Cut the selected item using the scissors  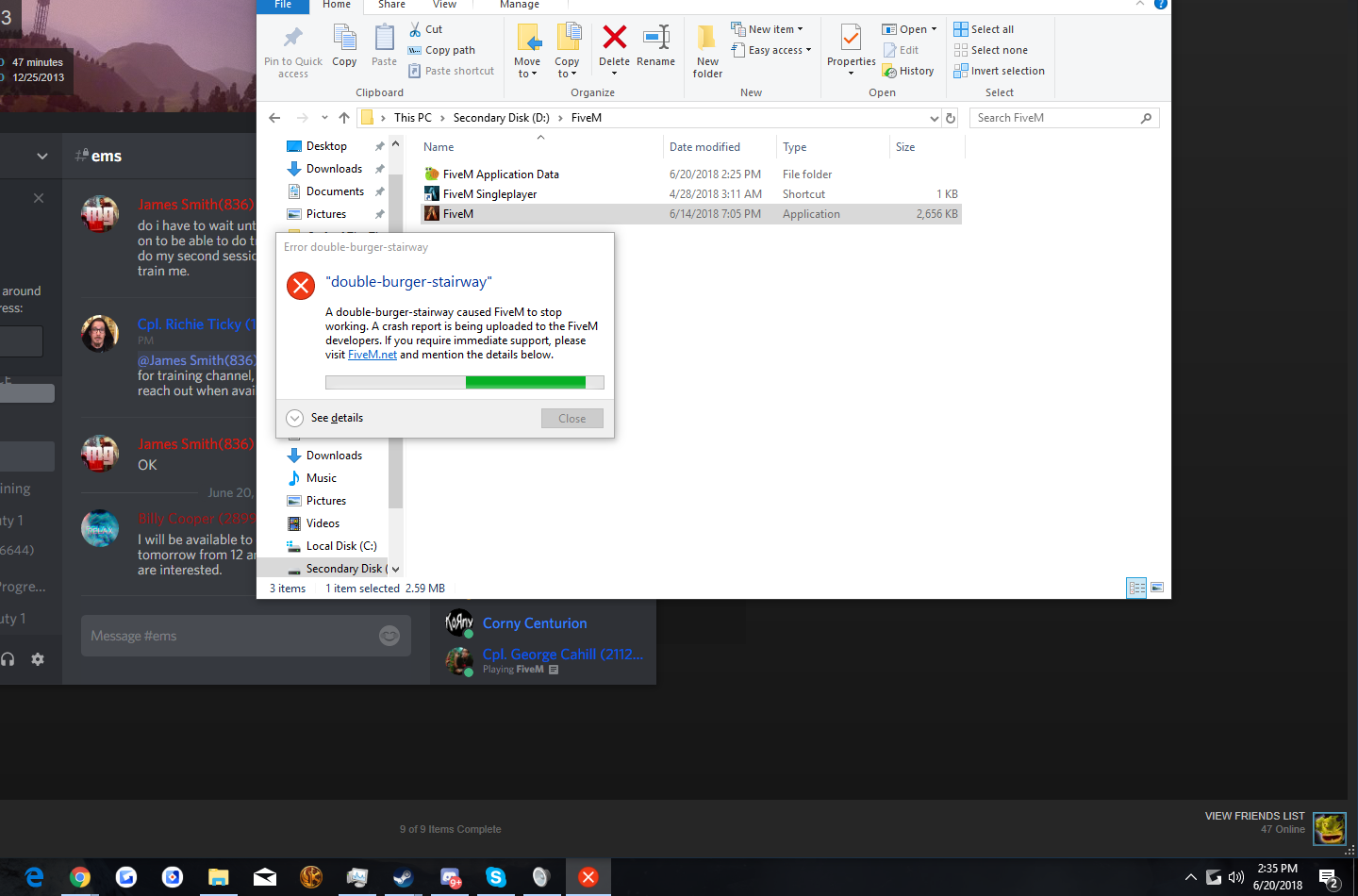[x=425, y=29]
